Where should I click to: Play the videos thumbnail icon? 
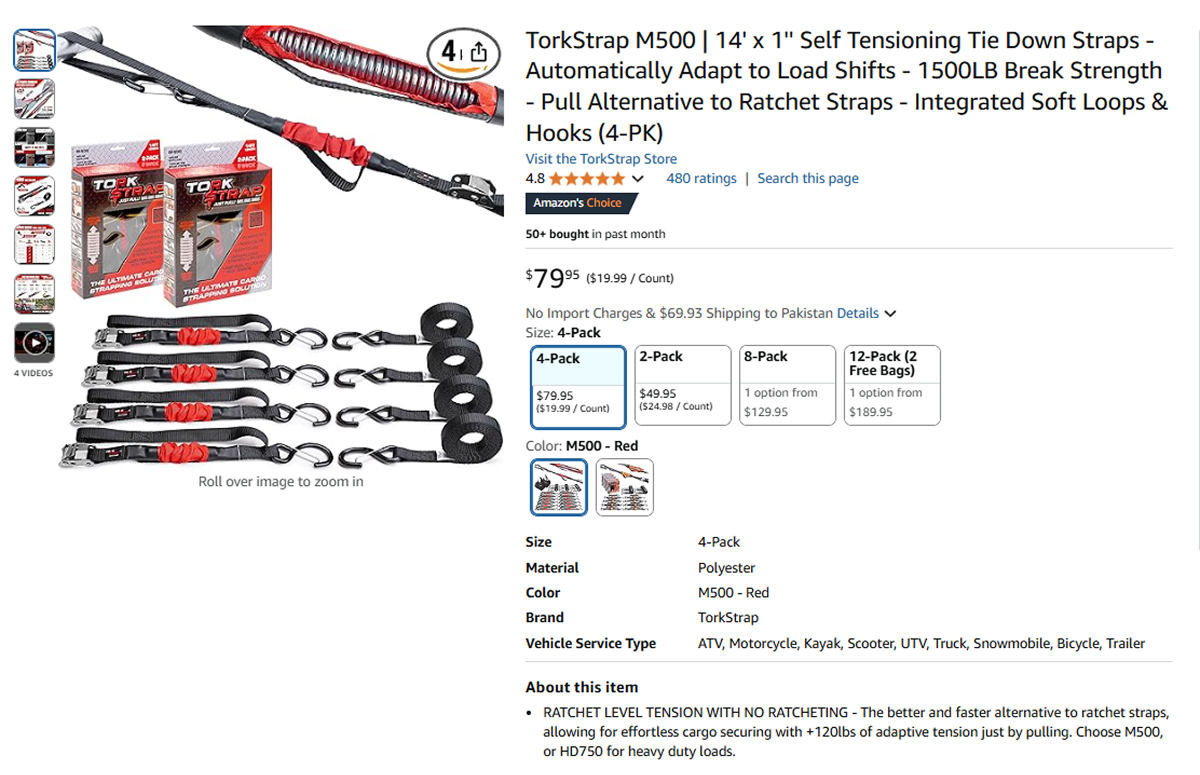click(x=34, y=343)
